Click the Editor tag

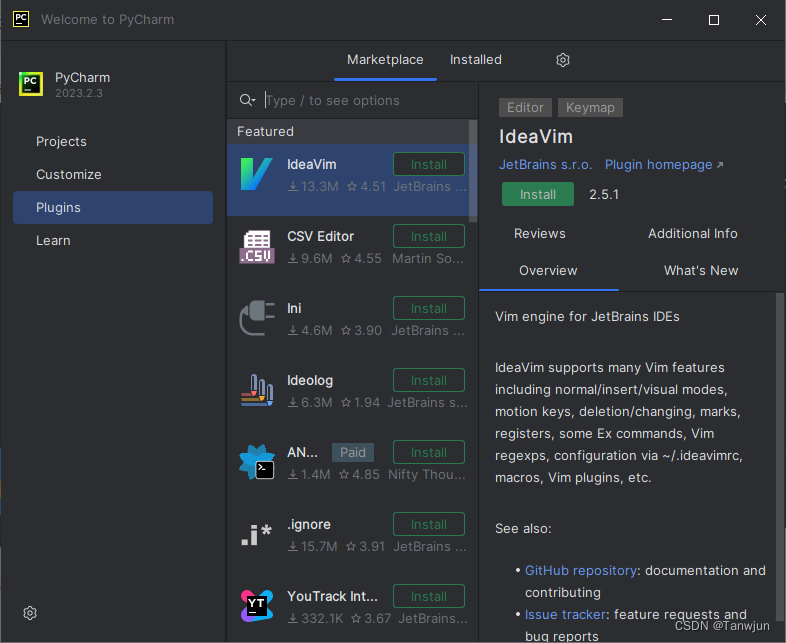point(525,107)
